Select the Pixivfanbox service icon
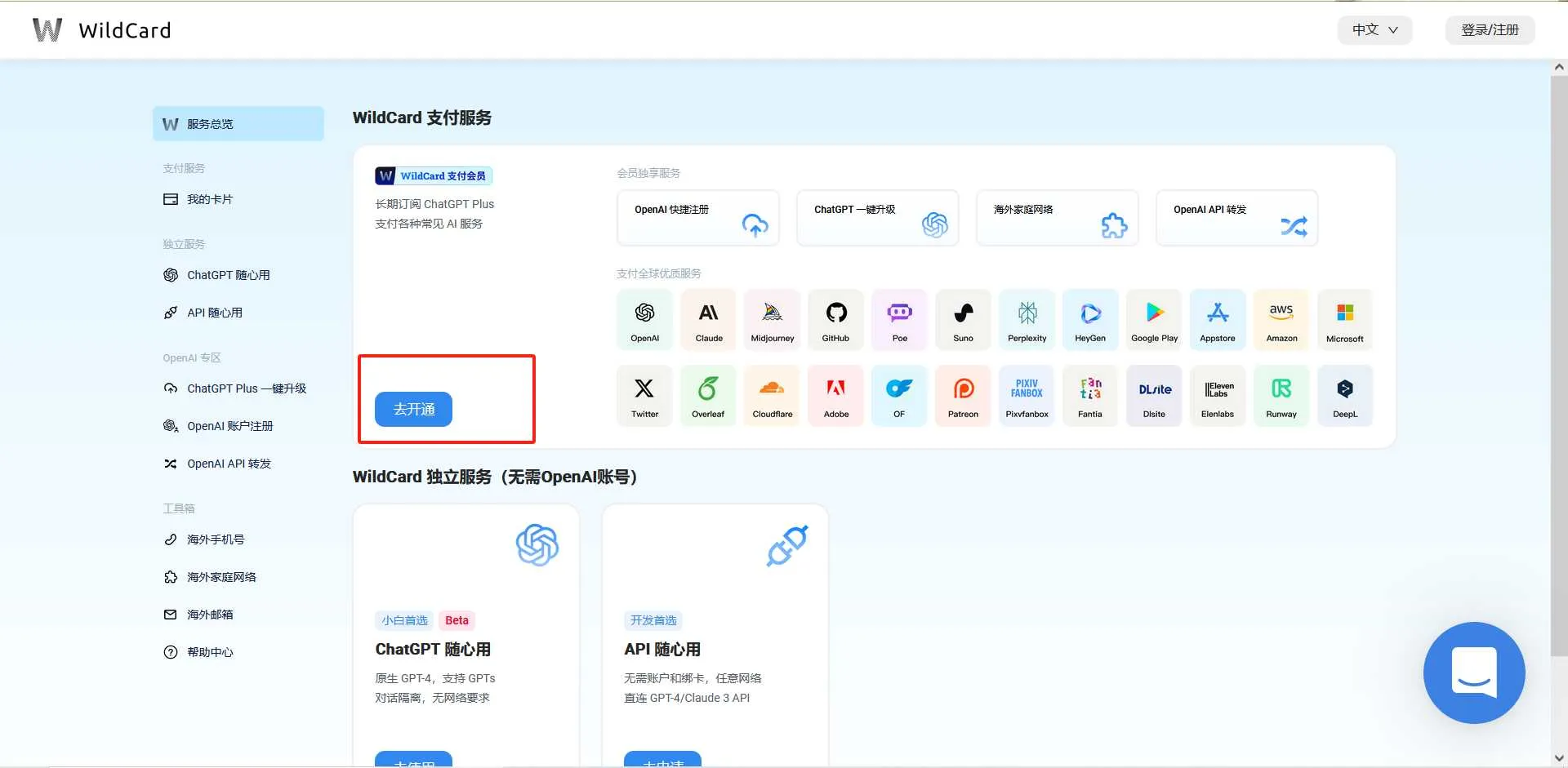 [x=1027, y=396]
